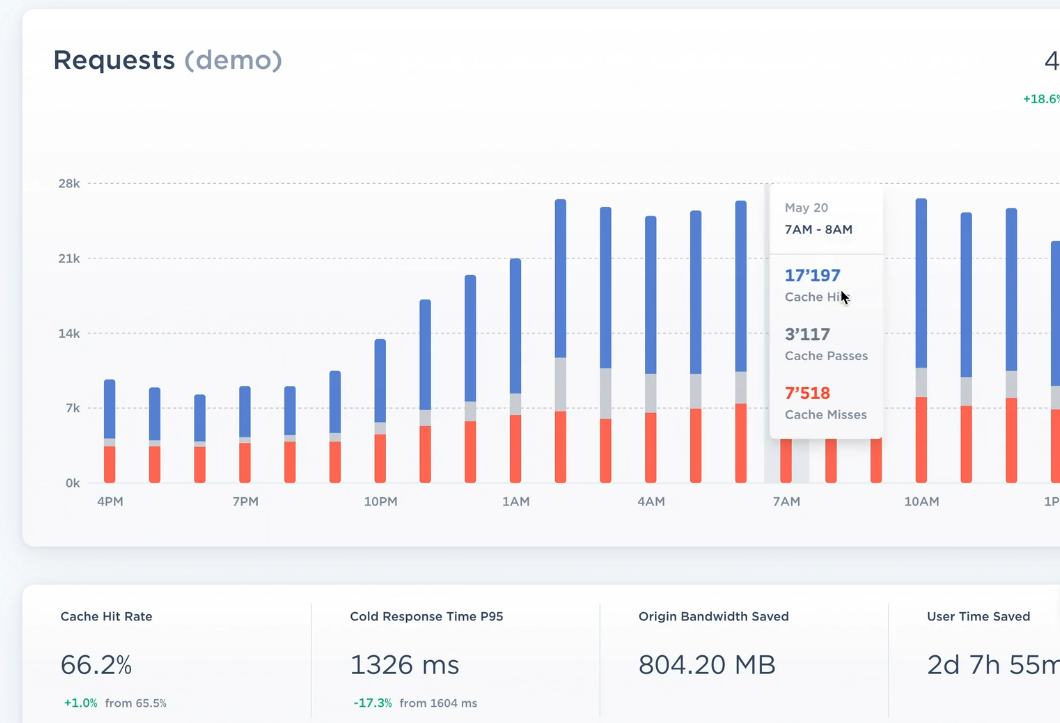Image resolution: width=1060 pixels, height=723 pixels.
Task: Select the -17.3% improvement label
Action: pyautogui.click(x=372, y=702)
